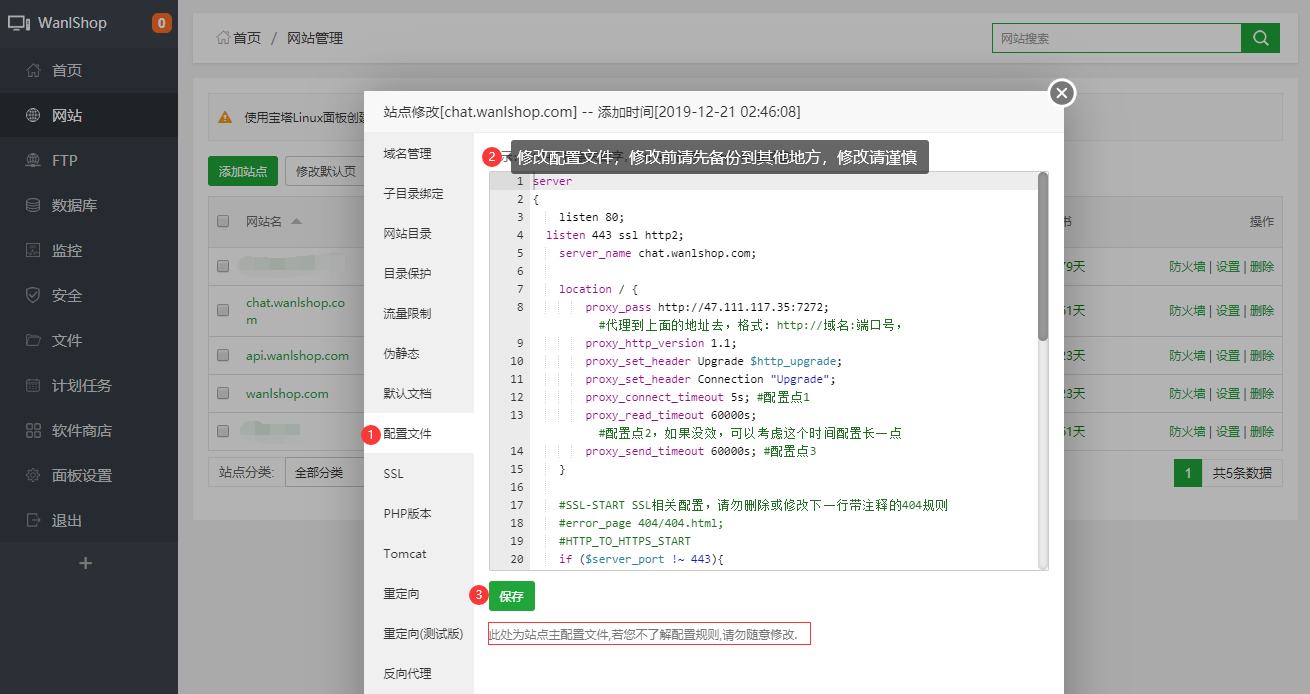Viewport: 1310px width, 694px height.
Task: Click the 安全 shield sidebar icon
Action: [33, 295]
